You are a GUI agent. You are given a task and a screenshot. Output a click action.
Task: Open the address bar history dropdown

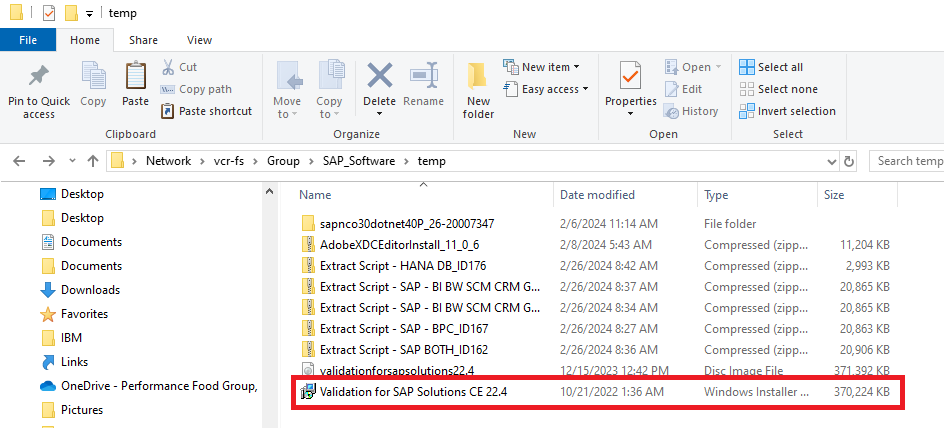[832, 161]
